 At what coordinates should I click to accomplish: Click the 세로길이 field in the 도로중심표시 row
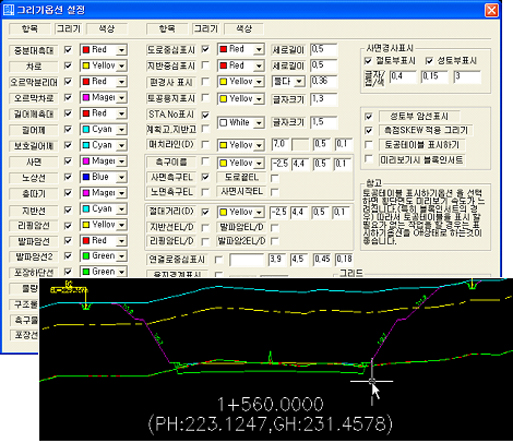323,50
